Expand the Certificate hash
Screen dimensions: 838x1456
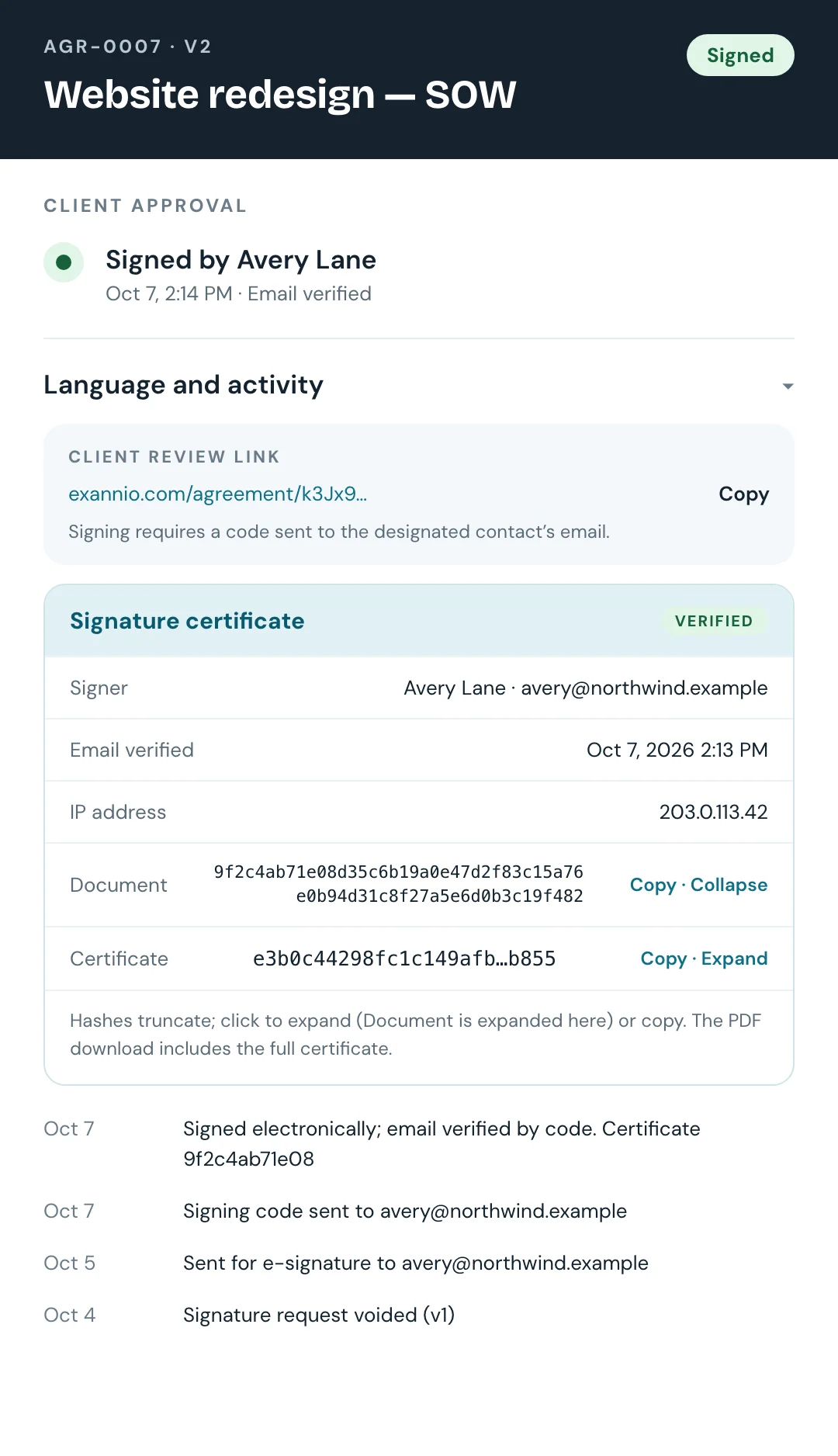734,959
